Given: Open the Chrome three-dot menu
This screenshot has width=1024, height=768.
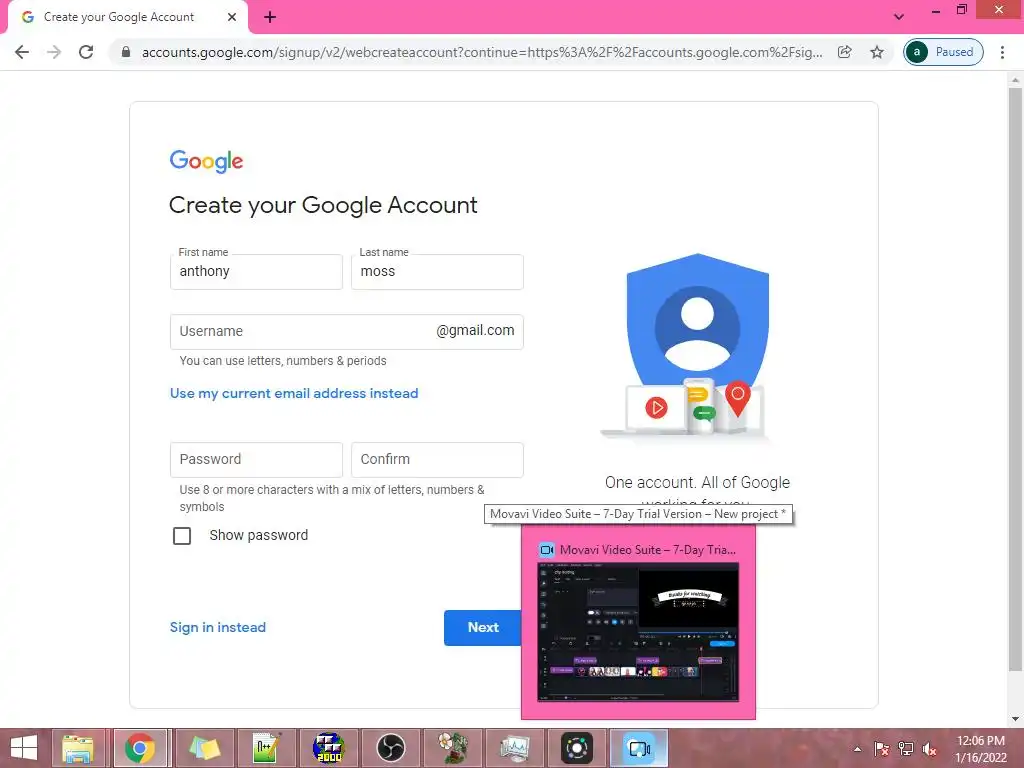Looking at the screenshot, I should coord(1002,52).
